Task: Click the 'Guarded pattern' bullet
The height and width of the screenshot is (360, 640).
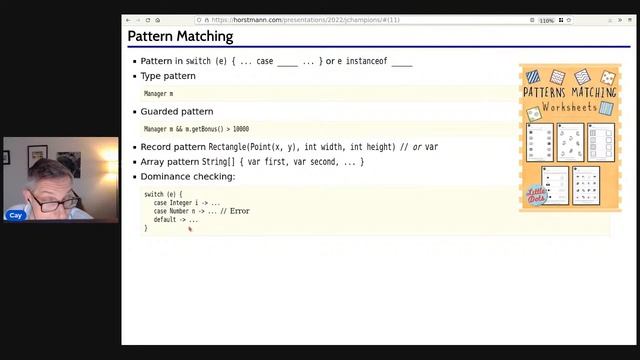Action: point(177,111)
